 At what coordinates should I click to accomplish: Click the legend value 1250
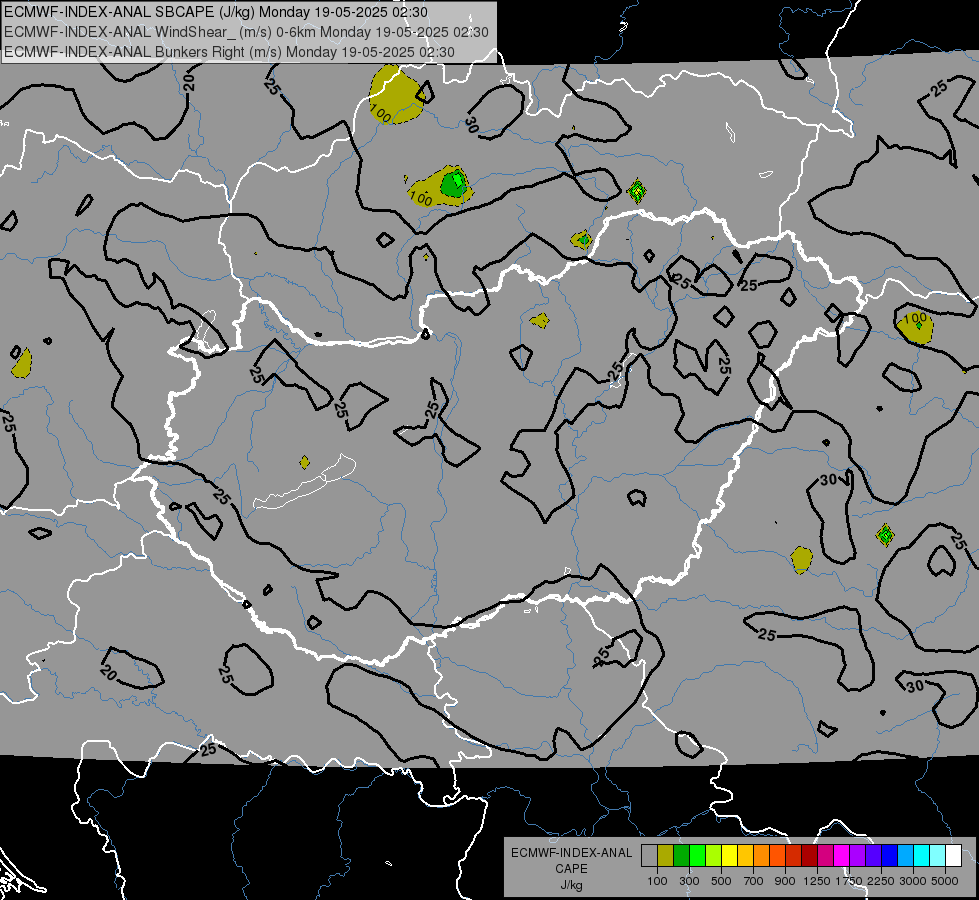817,881
